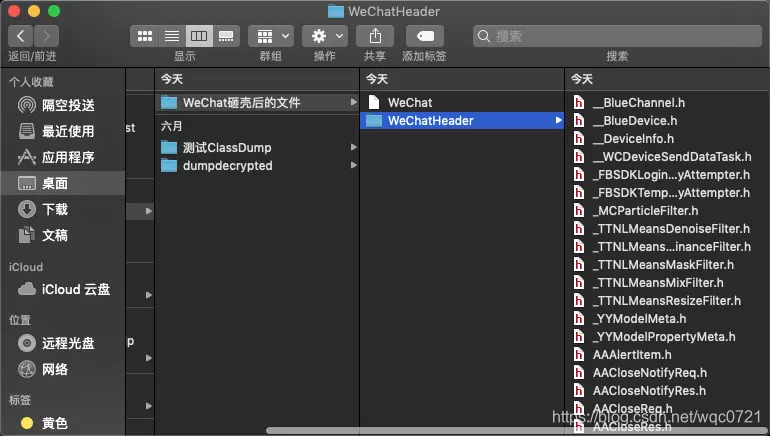Switch to list view
770x436 pixels.
172,36
